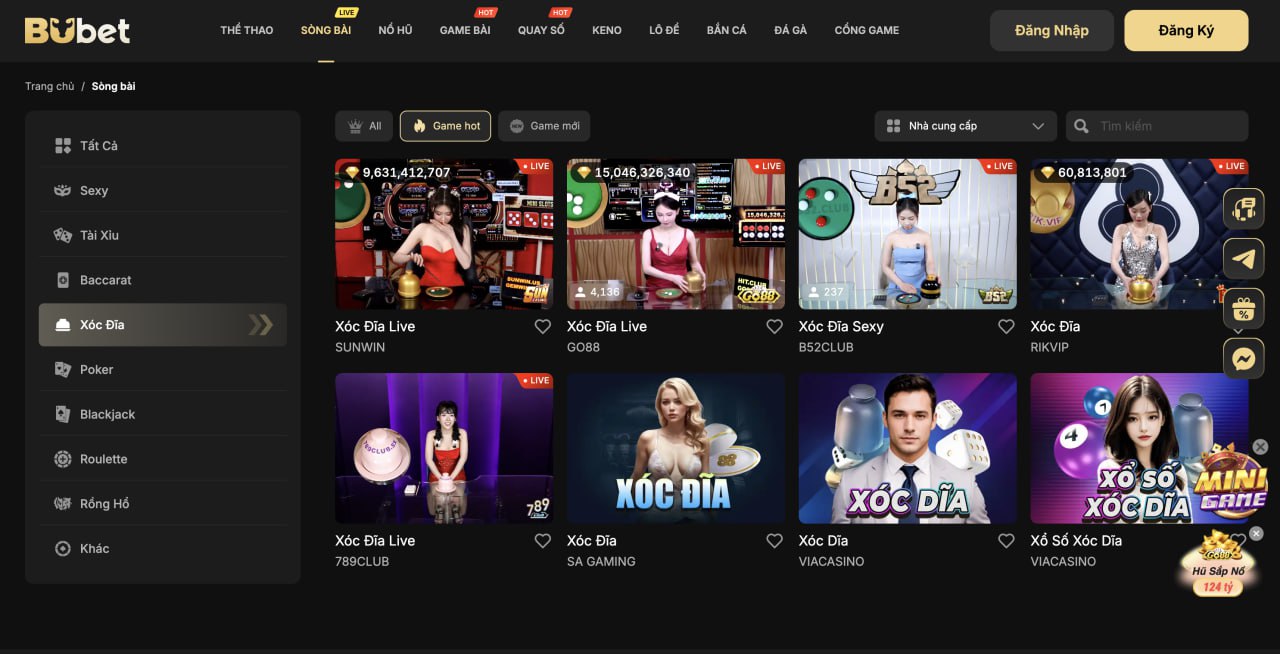Open the gift promotions percent icon
The width and height of the screenshot is (1280, 654).
tap(1243, 309)
